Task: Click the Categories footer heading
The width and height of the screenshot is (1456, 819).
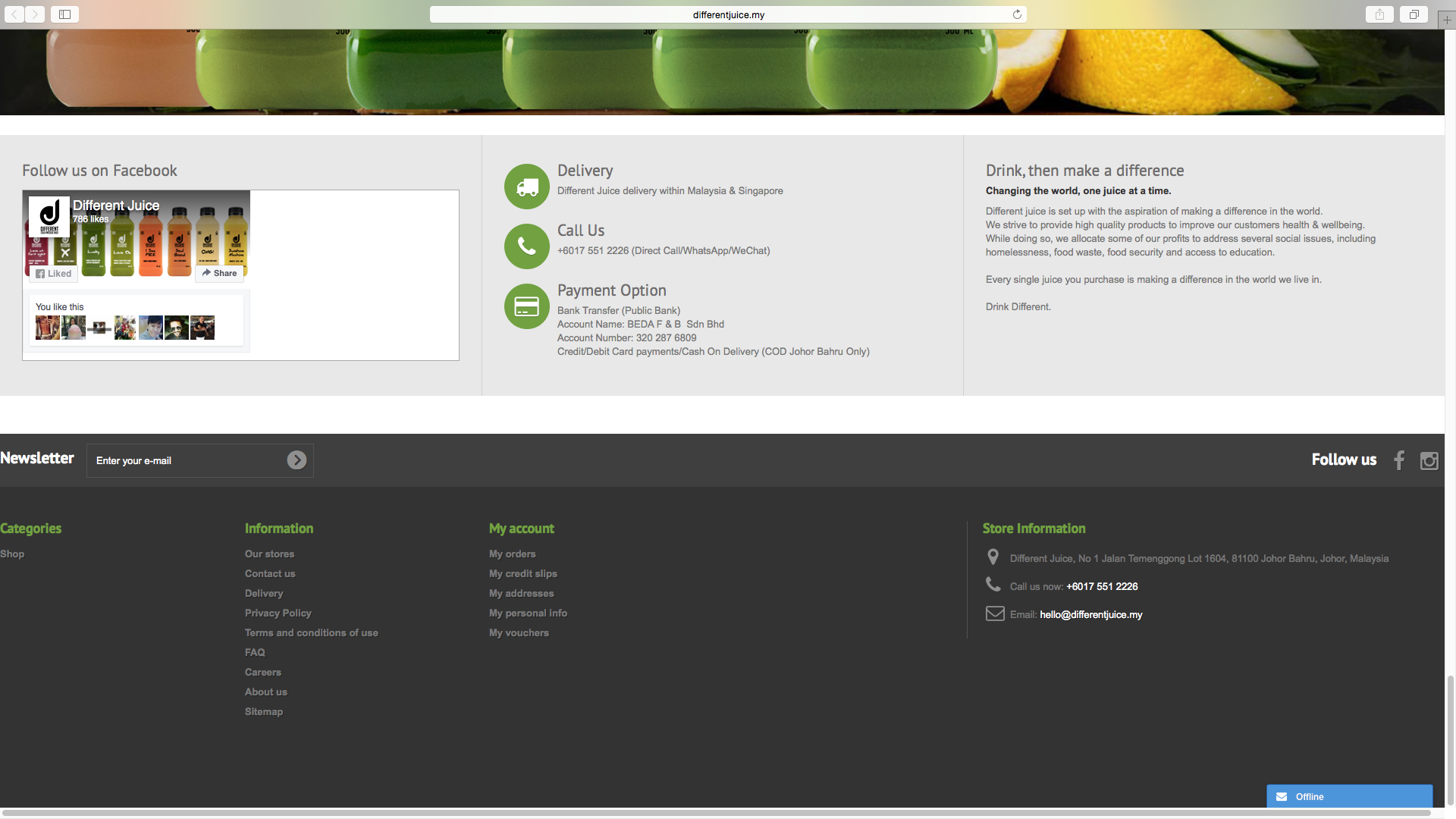Action: point(31,529)
